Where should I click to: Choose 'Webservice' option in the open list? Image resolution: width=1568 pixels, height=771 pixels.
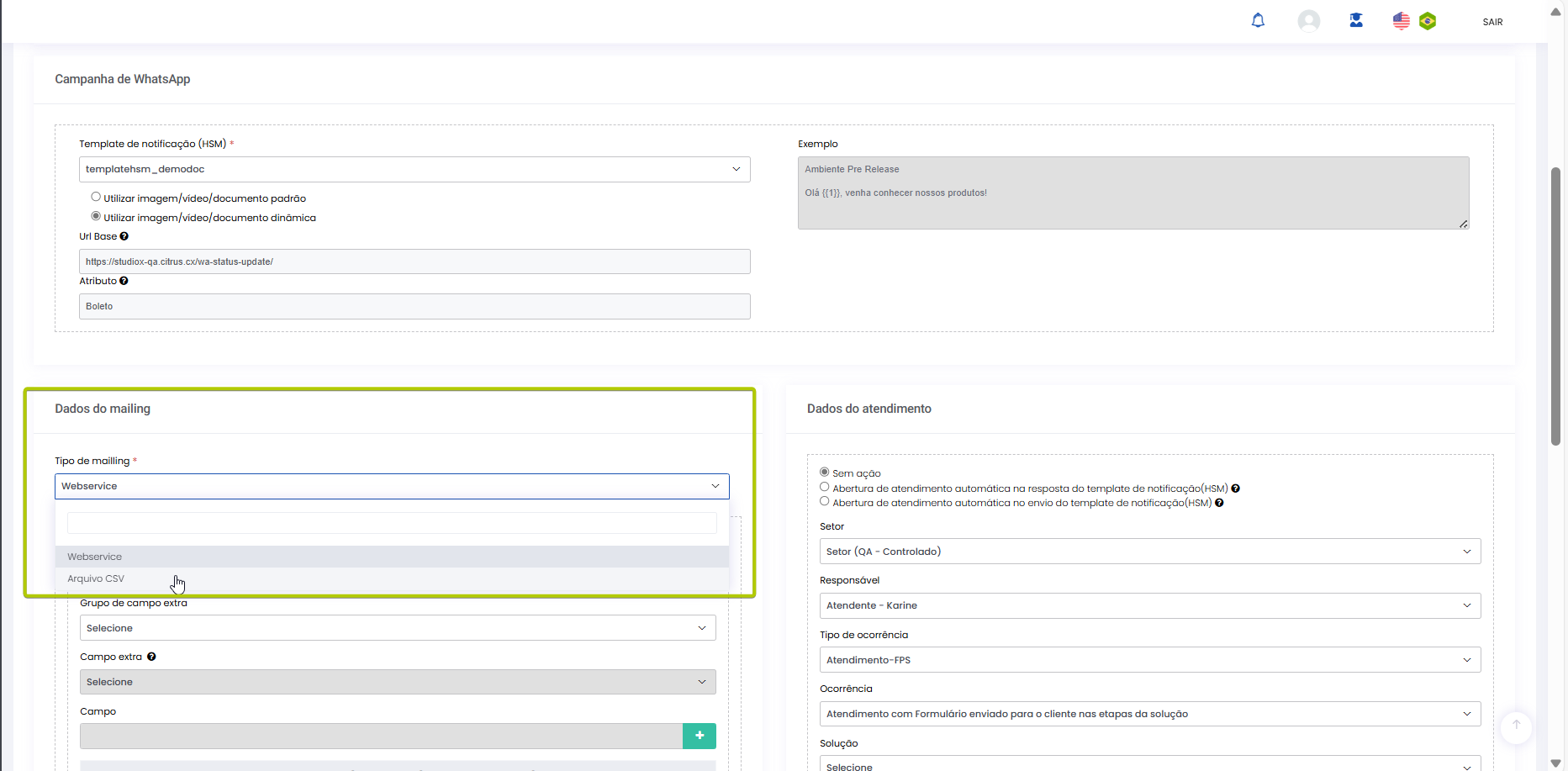pyautogui.click(x=95, y=557)
